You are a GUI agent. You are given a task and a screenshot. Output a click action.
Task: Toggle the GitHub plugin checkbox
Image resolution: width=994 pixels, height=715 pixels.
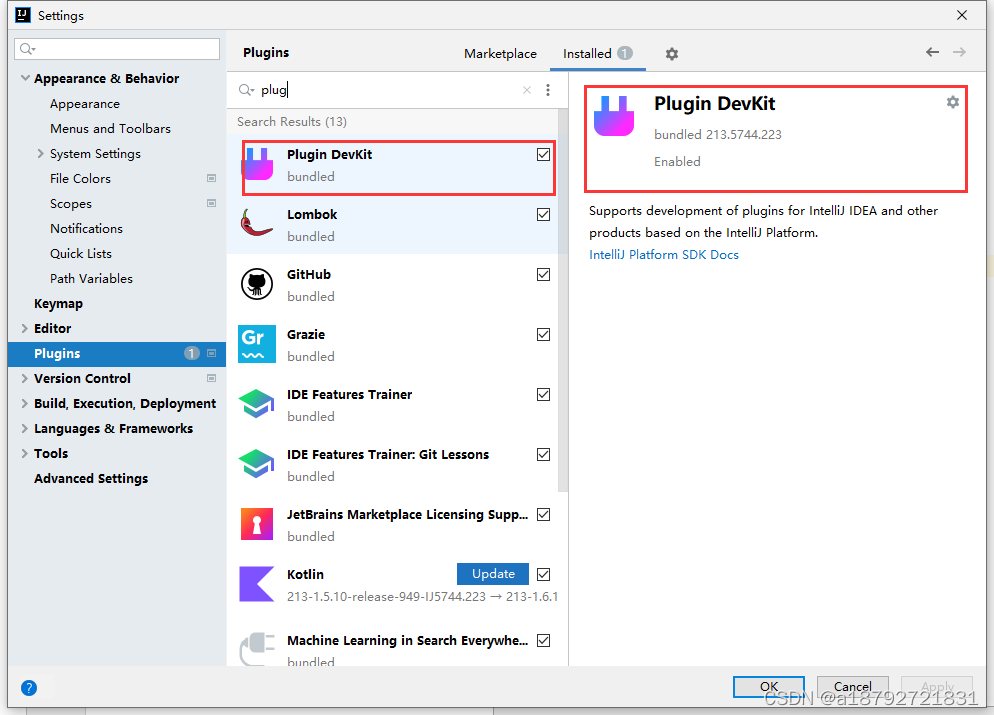[x=543, y=274]
